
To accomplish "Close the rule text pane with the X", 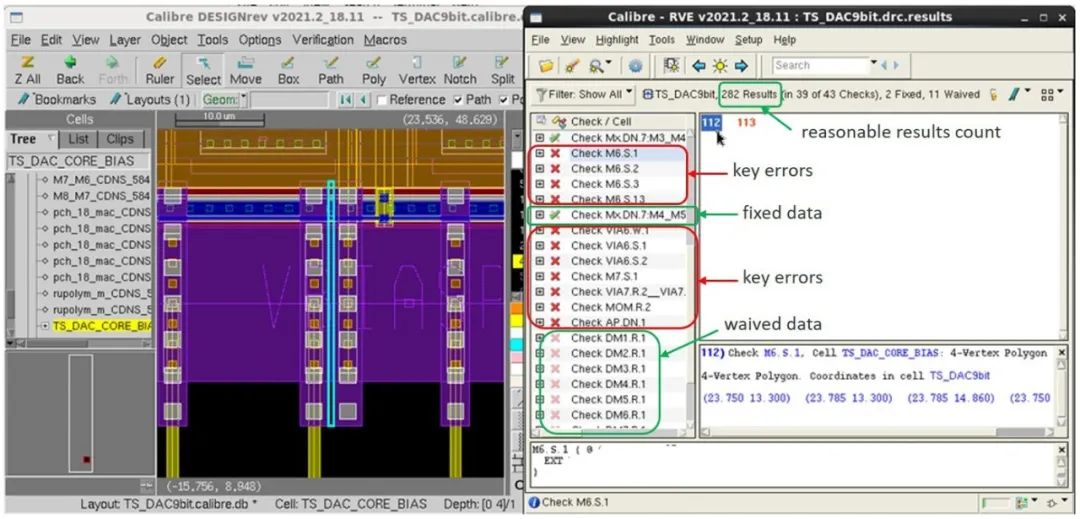I will click(1061, 451).
